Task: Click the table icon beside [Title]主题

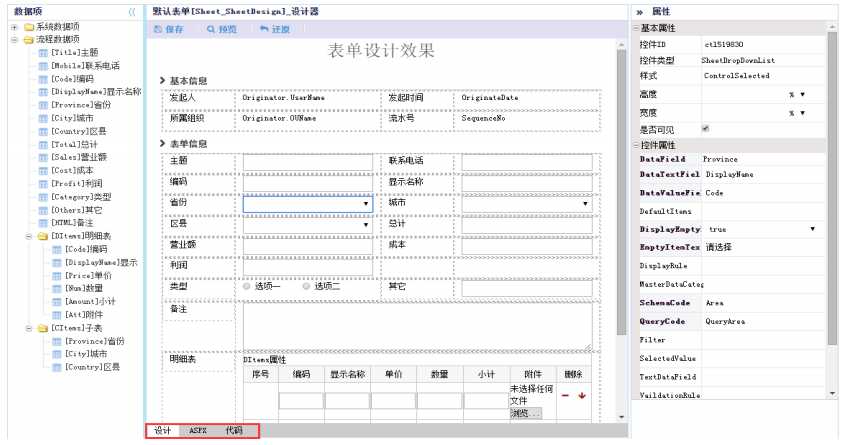Action: (43, 53)
